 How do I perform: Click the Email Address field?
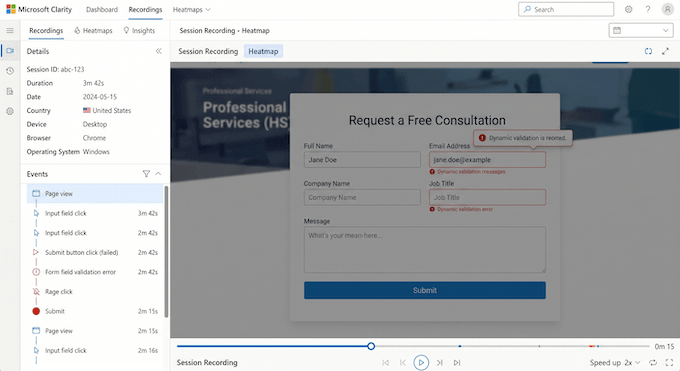tap(487, 160)
